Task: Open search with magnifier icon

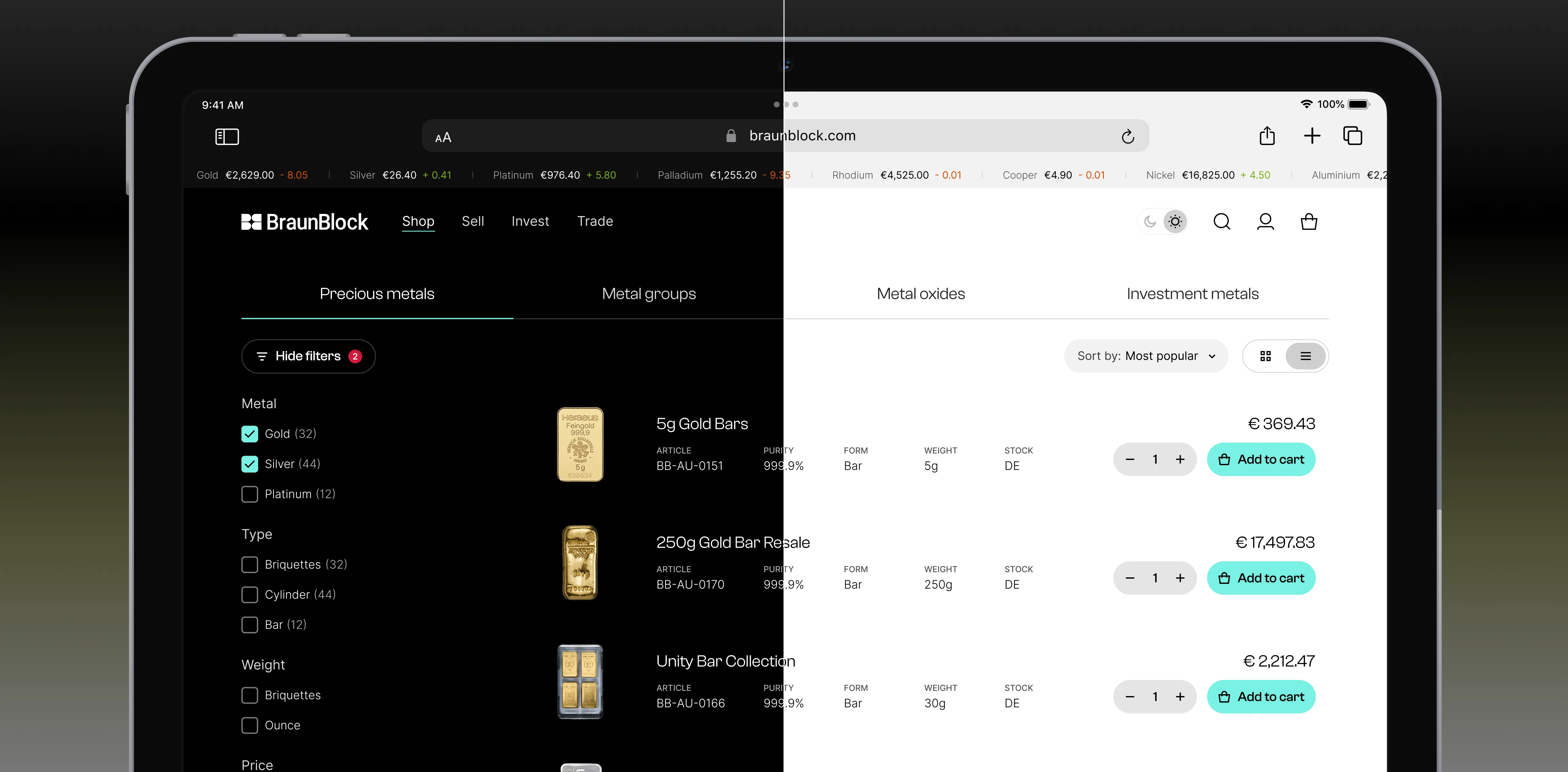Action: click(x=1221, y=221)
